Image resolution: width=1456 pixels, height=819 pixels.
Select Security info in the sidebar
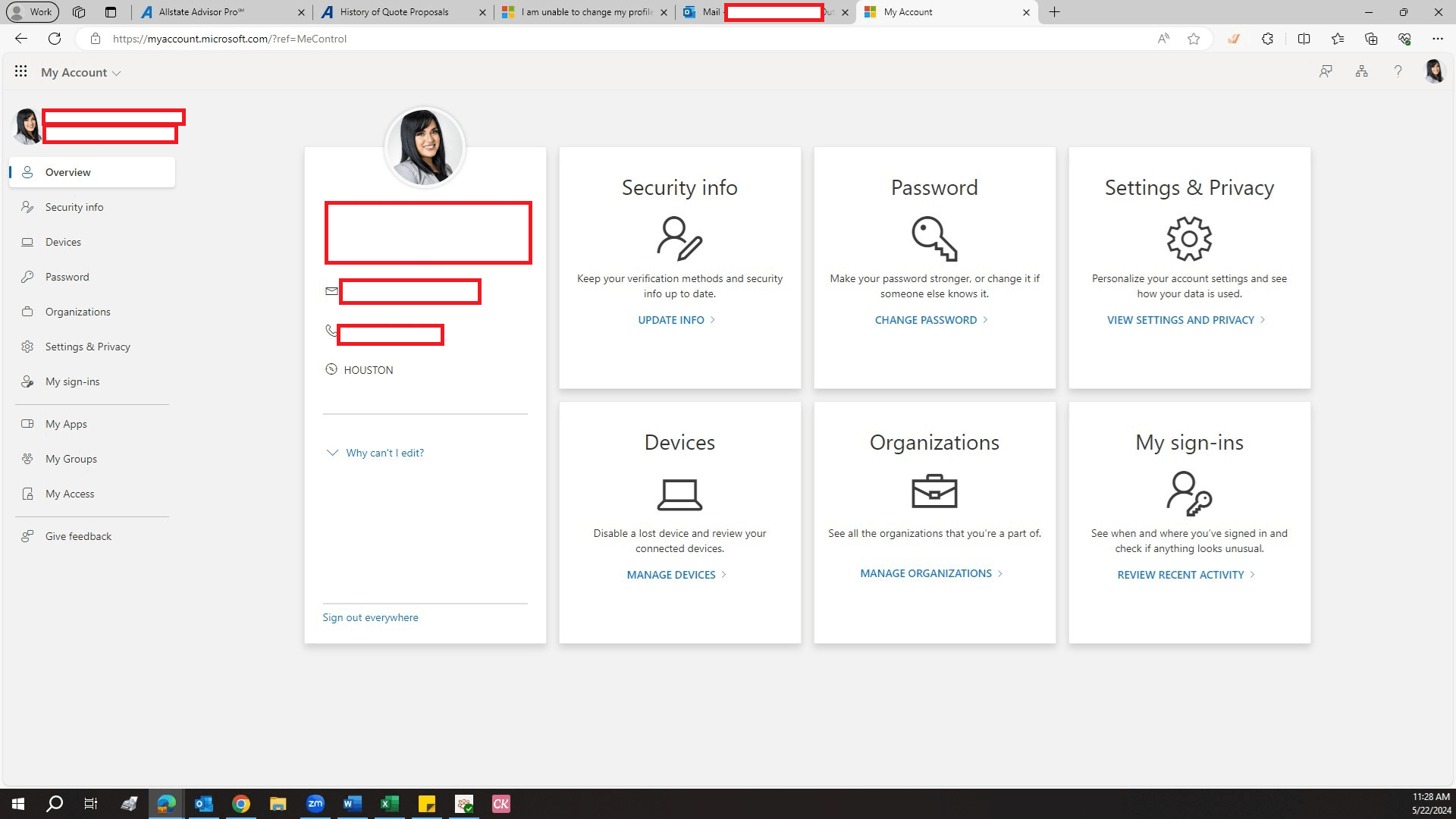click(x=93, y=207)
